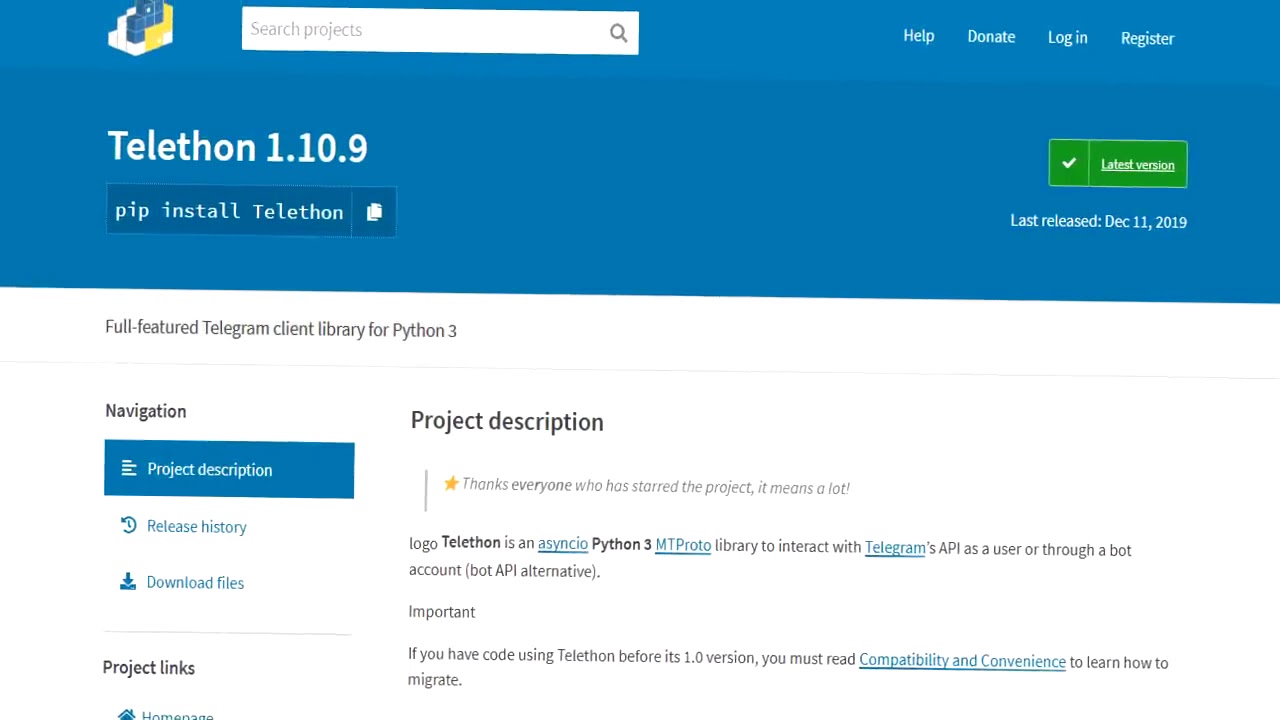1280x720 pixels.
Task: Click the Project links heading
Action: pos(149,667)
